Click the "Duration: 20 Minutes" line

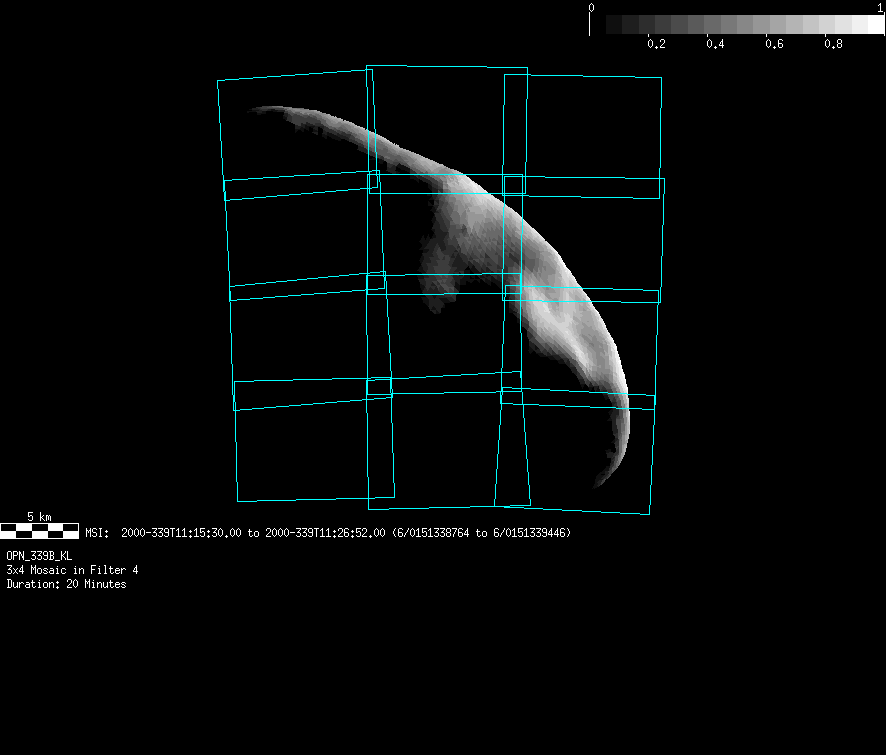[66, 584]
